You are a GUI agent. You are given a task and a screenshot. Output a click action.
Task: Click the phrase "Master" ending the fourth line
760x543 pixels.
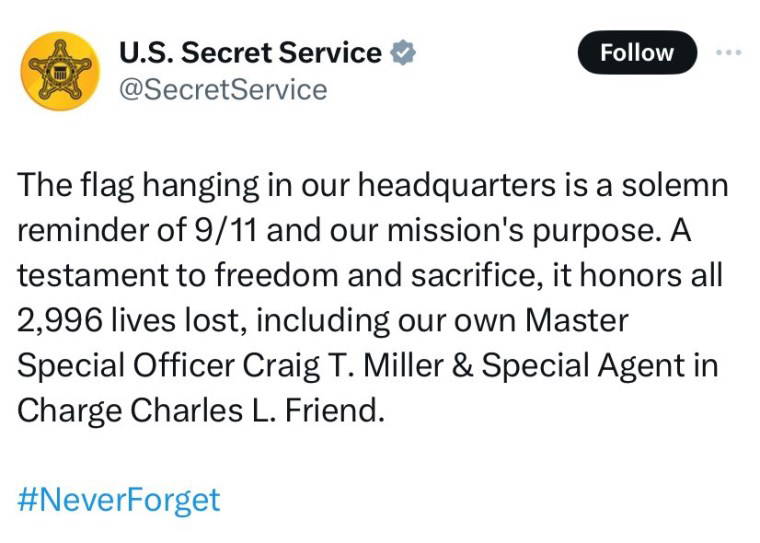pyautogui.click(x=578, y=322)
